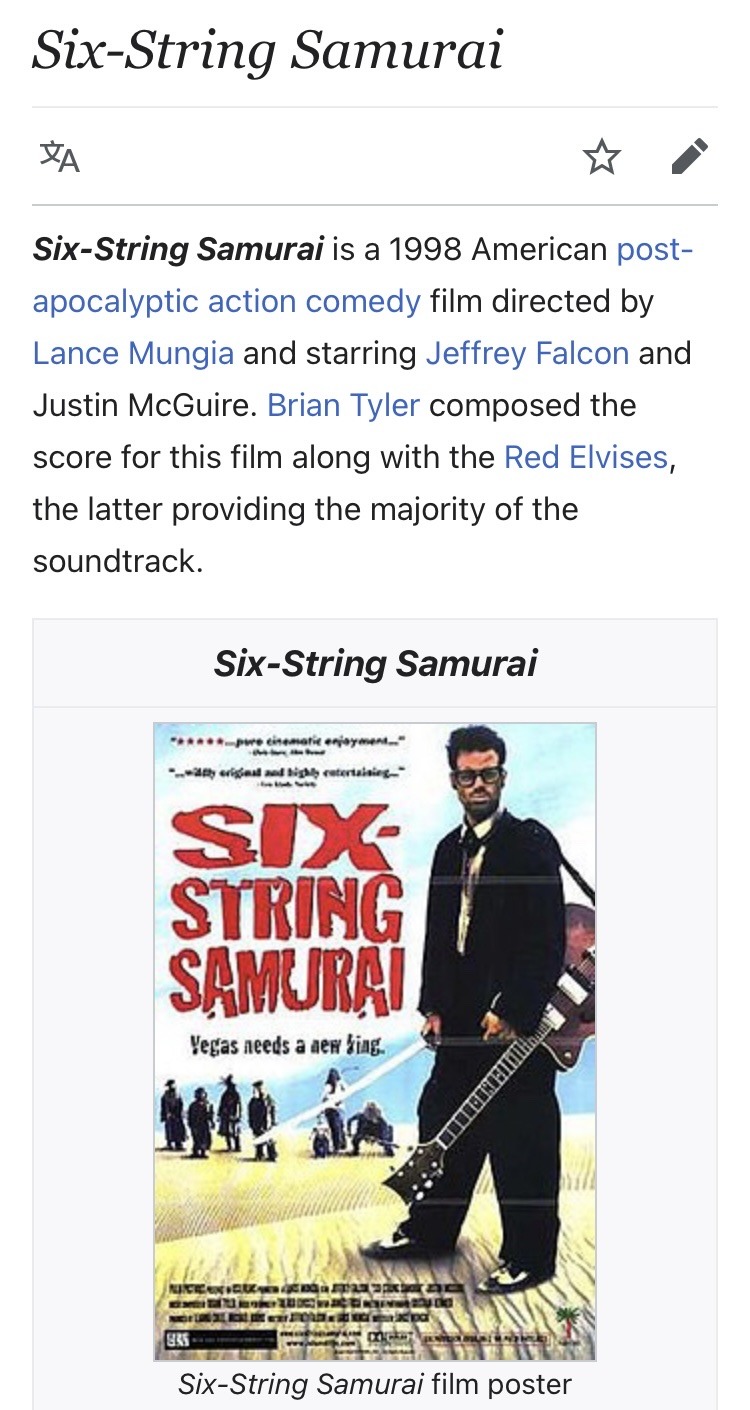Tap the star icon to watch page
The width and height of the screenshot is (750, 1410).
point(601,157)
